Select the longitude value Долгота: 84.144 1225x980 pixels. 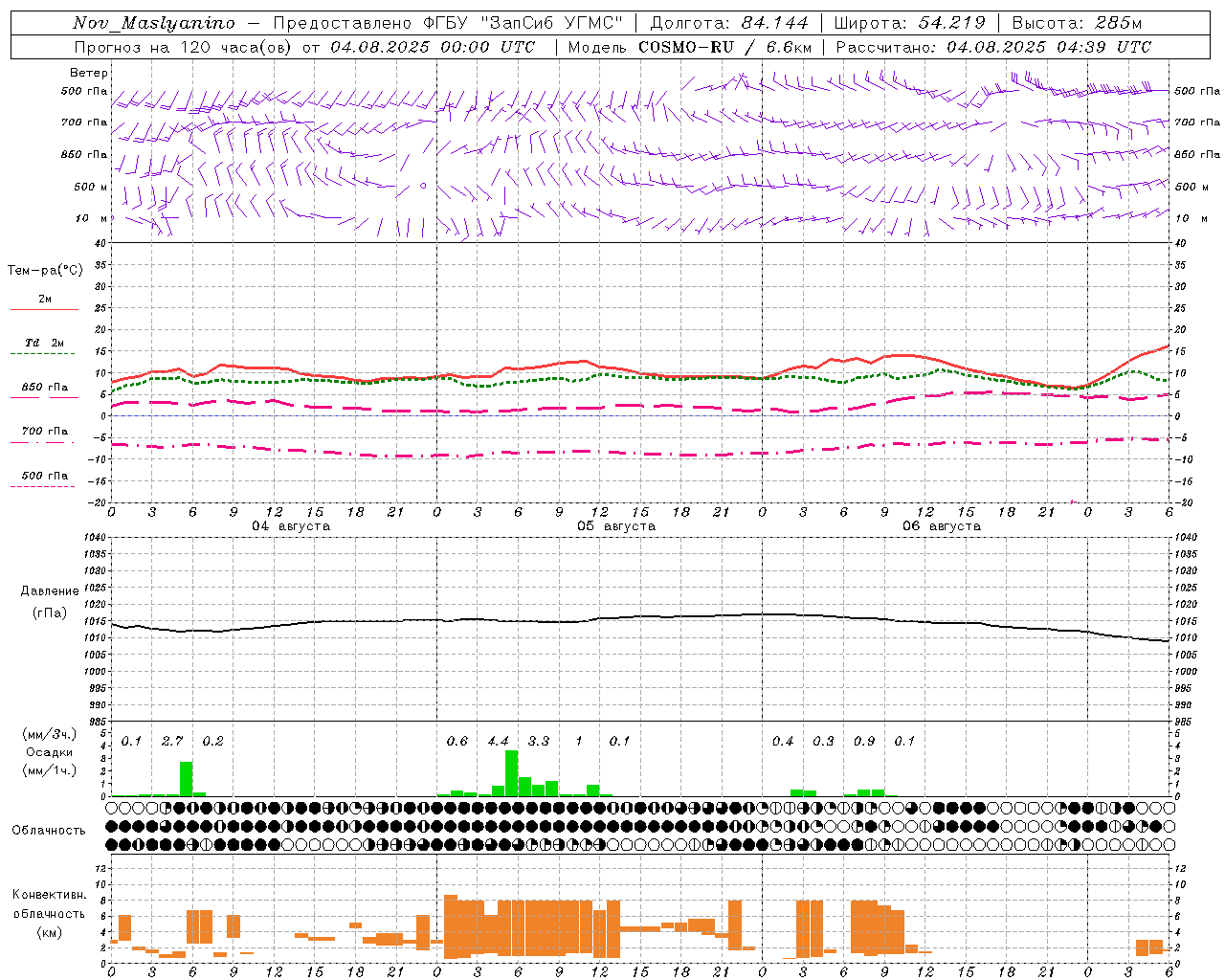[x=729, y=23]
